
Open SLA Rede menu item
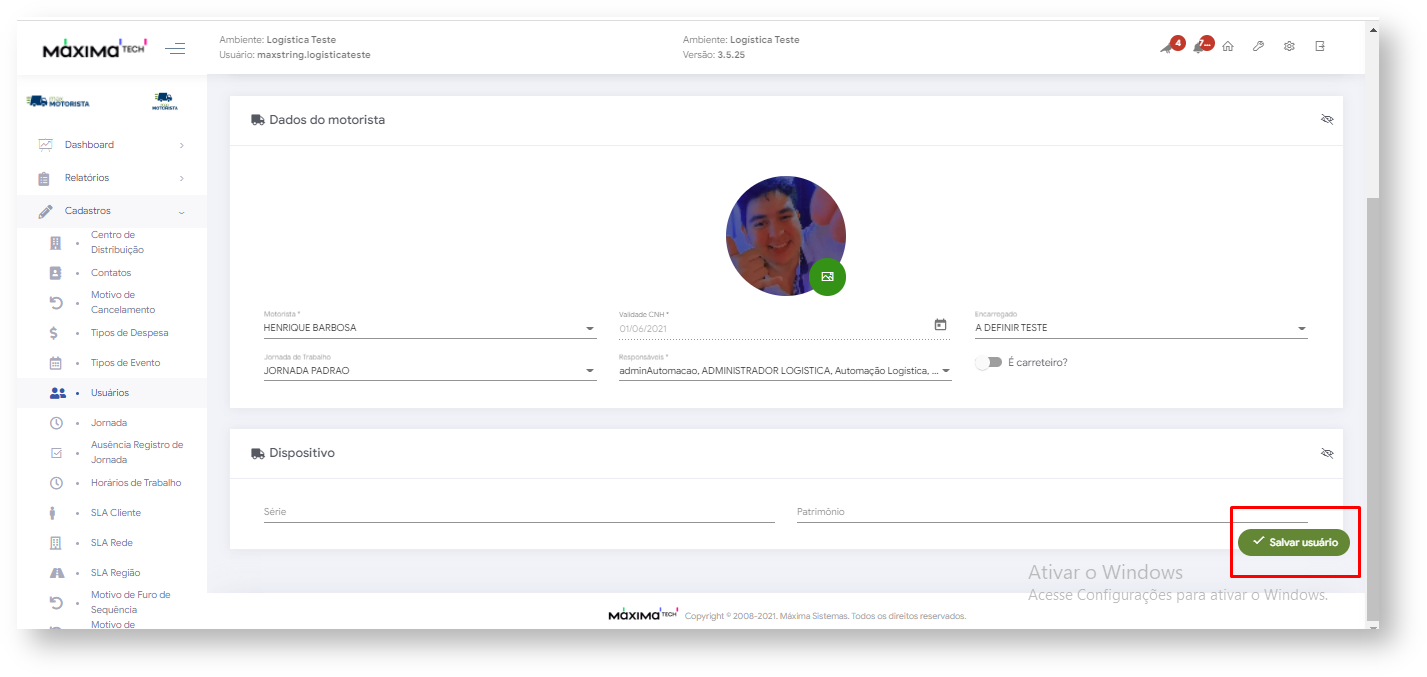[112, 543]
